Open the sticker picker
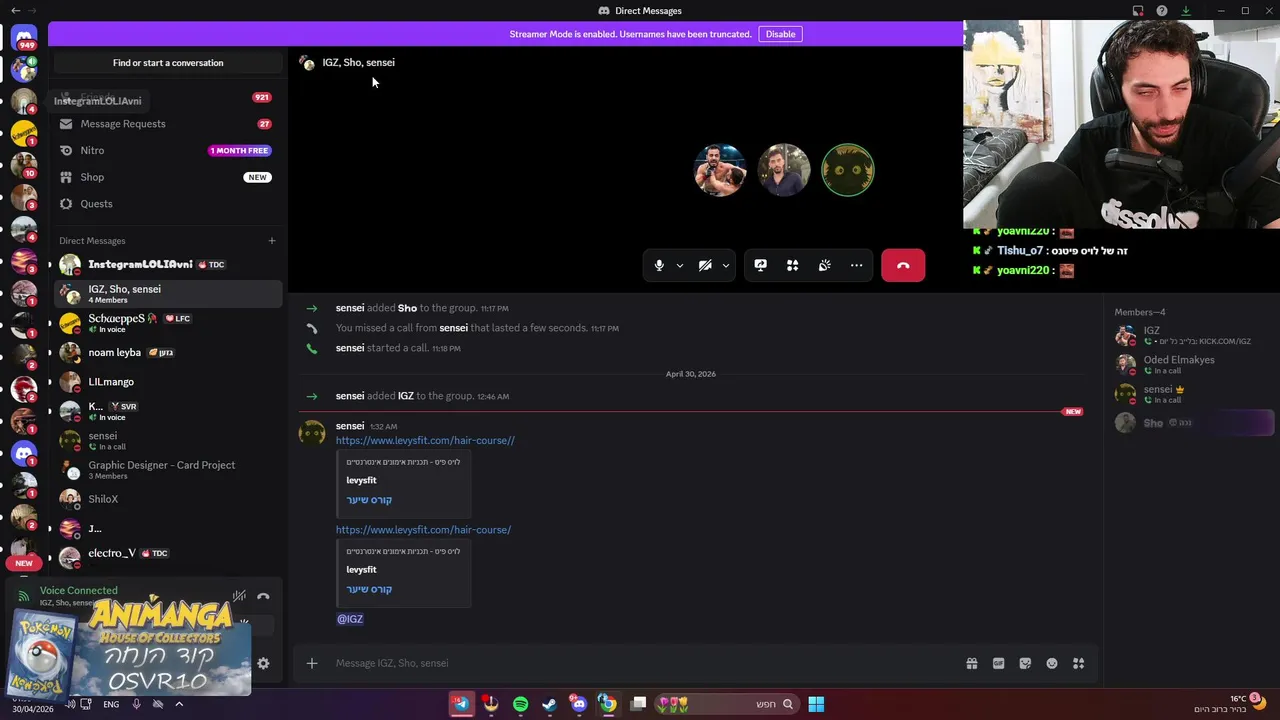1280x720 pixels. [1025, 663]
